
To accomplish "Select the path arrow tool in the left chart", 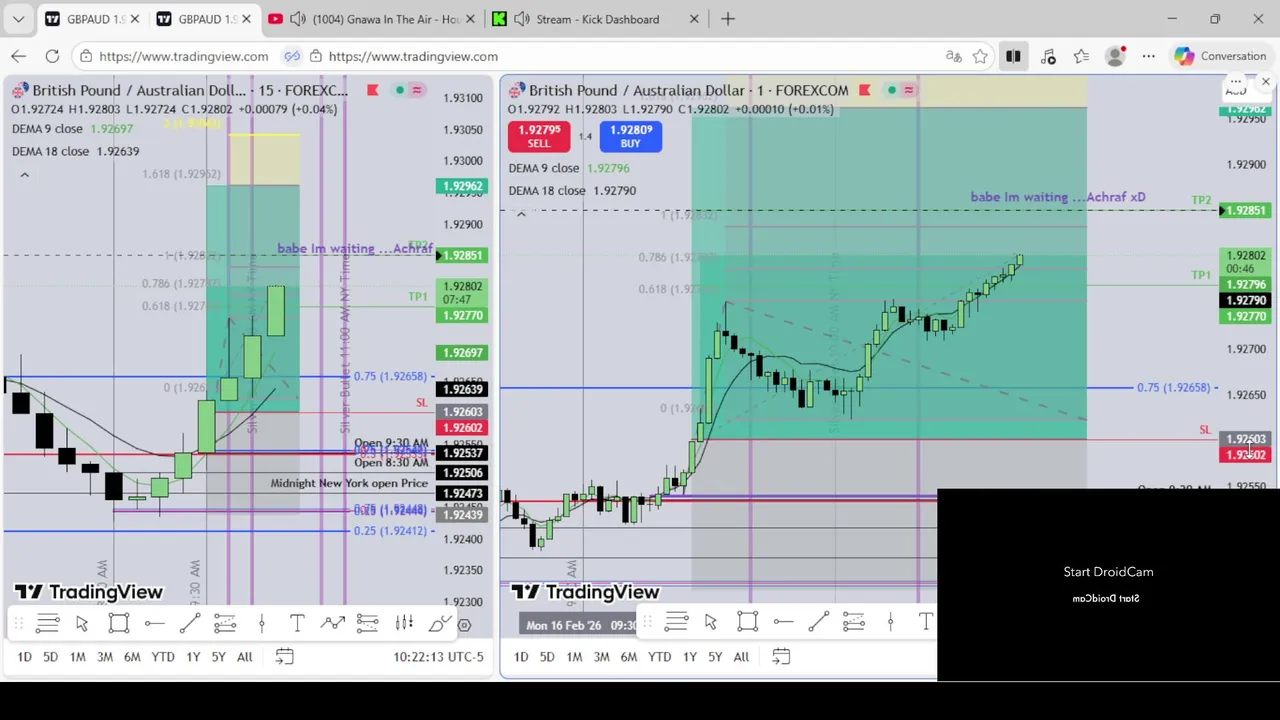I will click(x=332, y=624).
